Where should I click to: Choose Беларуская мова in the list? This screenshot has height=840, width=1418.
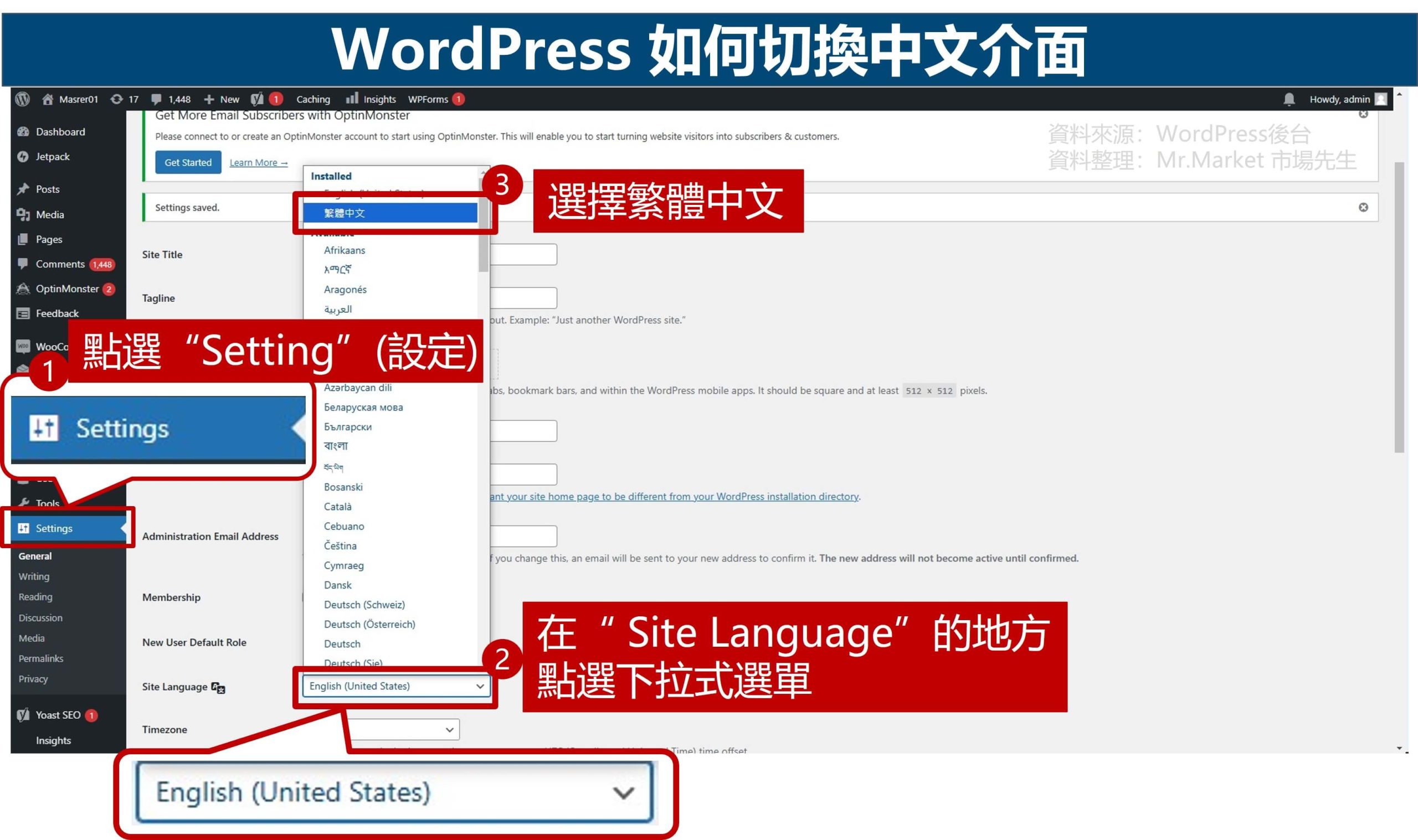(x=363, y=407)
